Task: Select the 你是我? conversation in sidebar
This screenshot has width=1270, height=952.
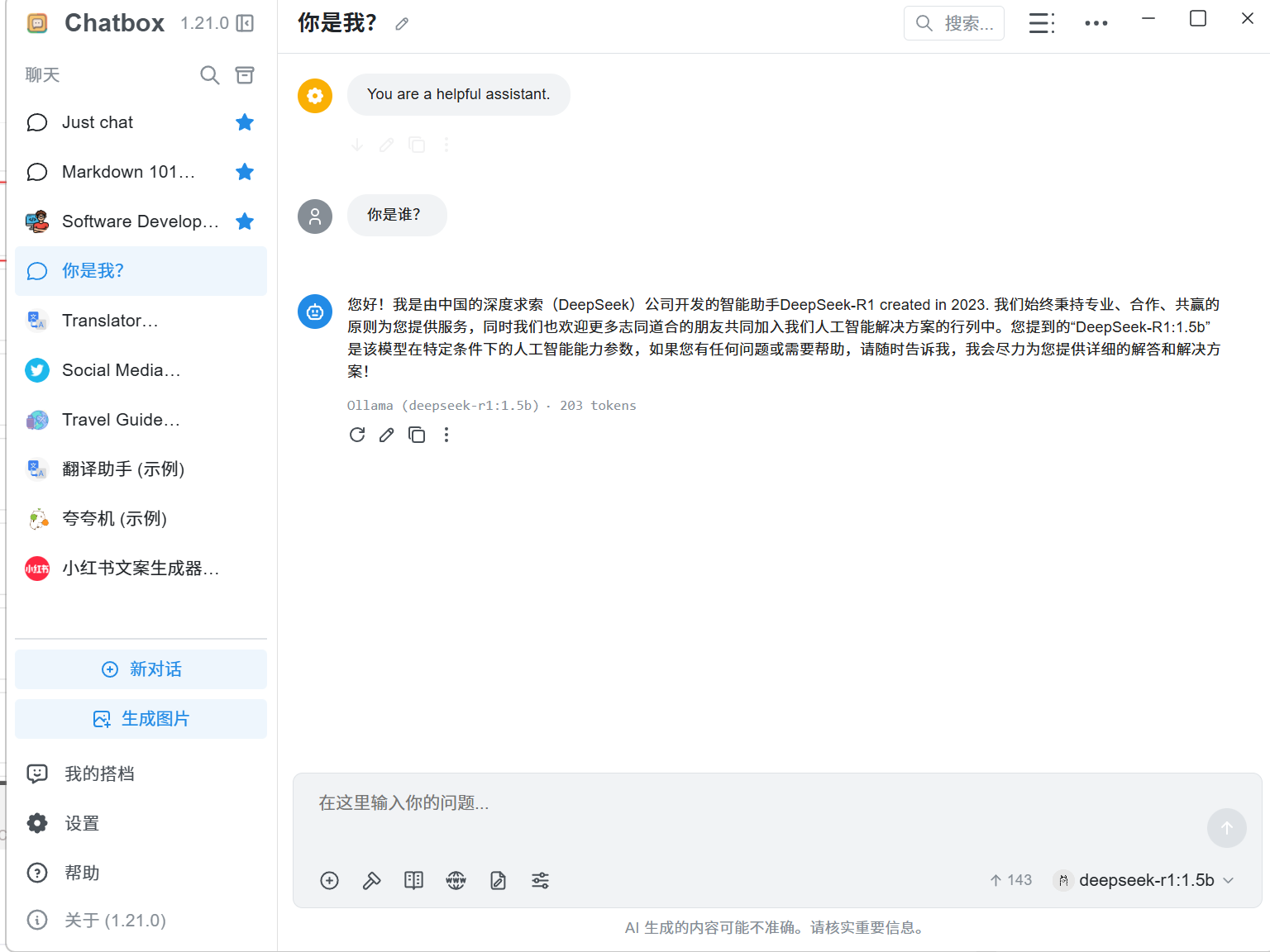Action: 141,271
